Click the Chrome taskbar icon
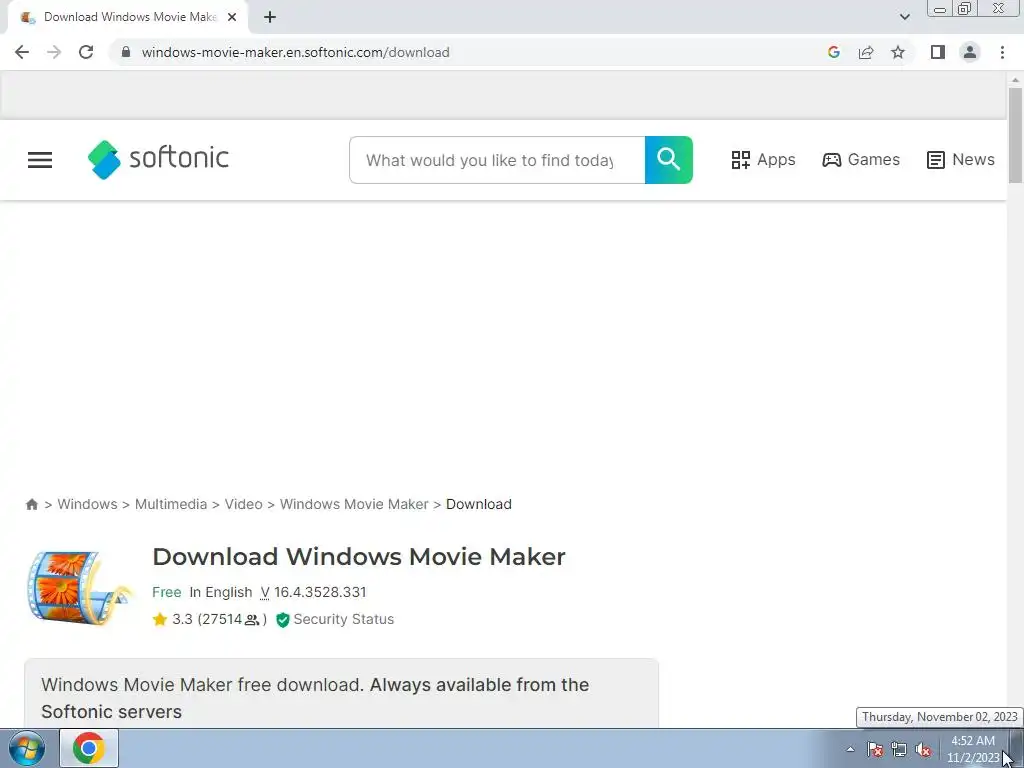The image size is (1024, 768). [x=89, y=748]
